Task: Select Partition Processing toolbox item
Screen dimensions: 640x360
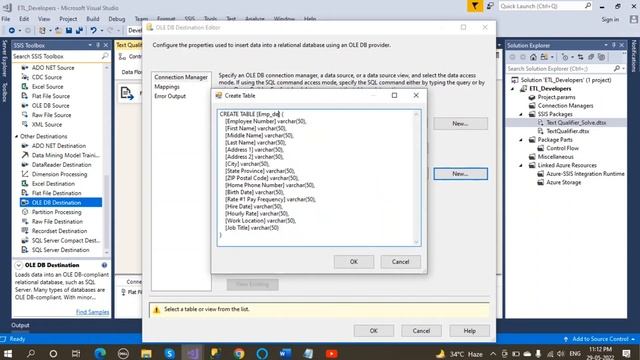Action: [x=56, y=212]
